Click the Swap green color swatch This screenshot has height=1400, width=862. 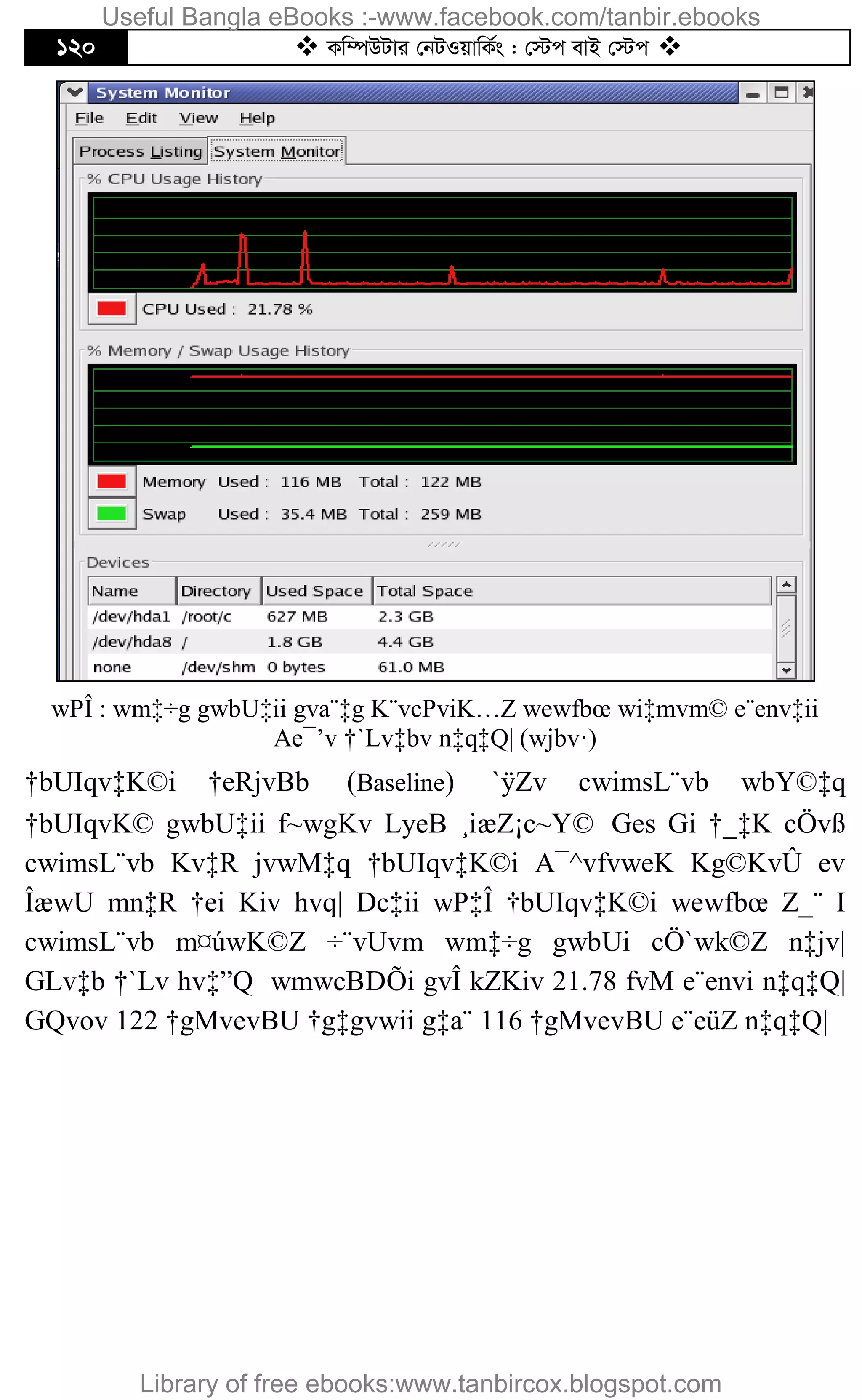[x=112, y=513]
